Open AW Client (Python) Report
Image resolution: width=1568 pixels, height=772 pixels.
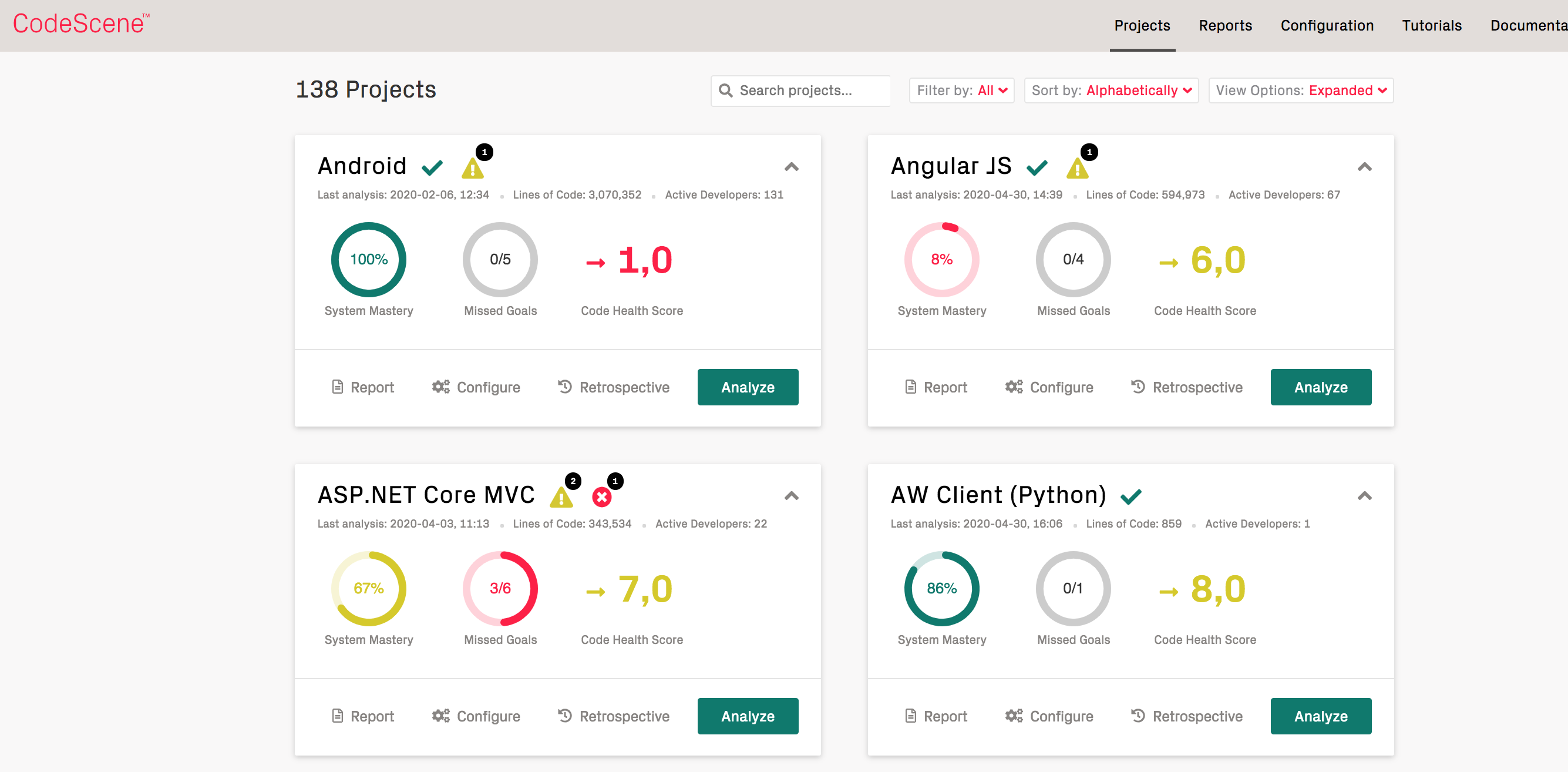click(x=936, y=716)
